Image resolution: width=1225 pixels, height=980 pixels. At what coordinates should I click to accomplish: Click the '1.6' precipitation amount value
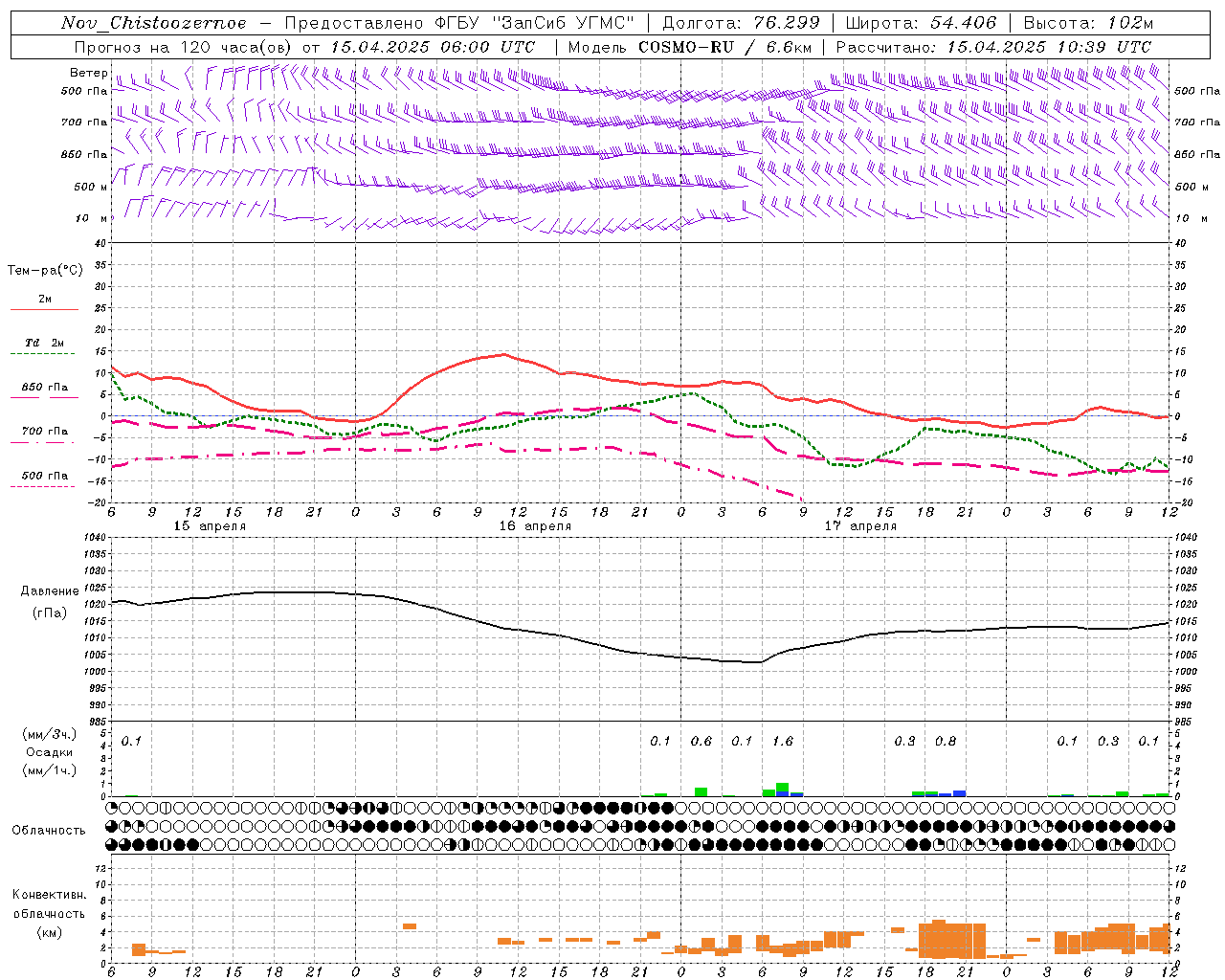(x=782, y=741)
